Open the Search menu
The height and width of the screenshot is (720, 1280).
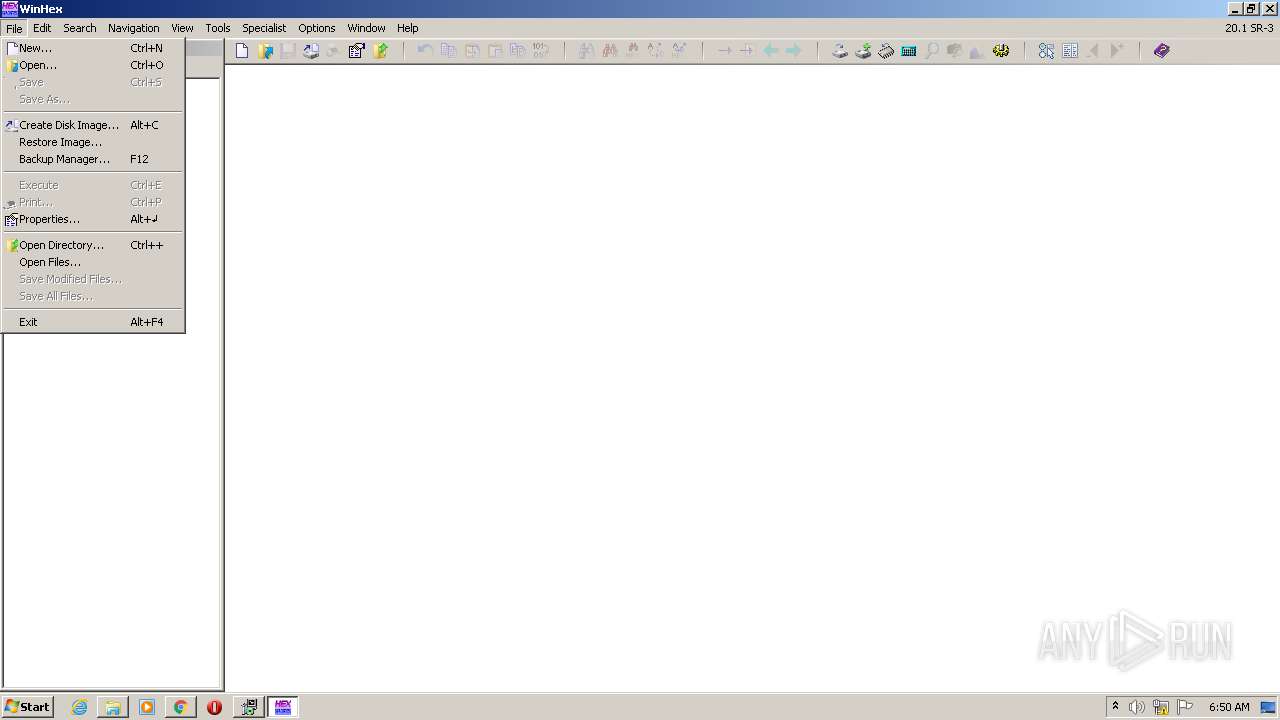pyautogui.click(x=80, y=28)
